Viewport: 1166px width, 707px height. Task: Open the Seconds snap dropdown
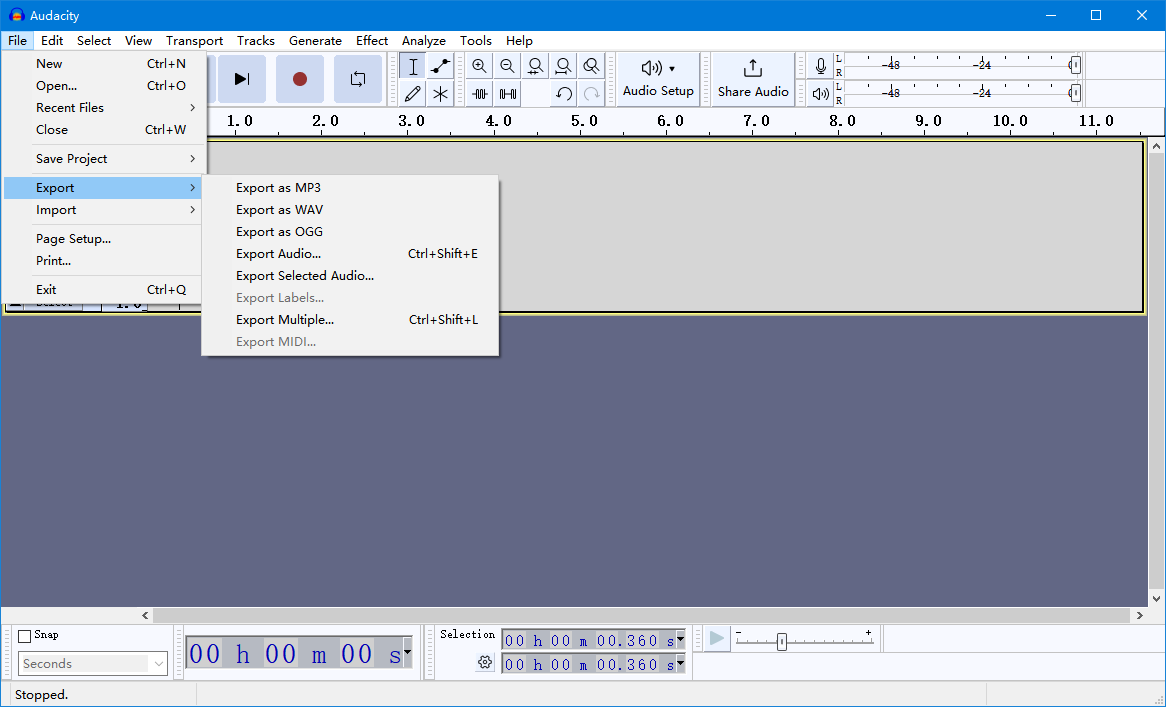(x=93, y=663)
